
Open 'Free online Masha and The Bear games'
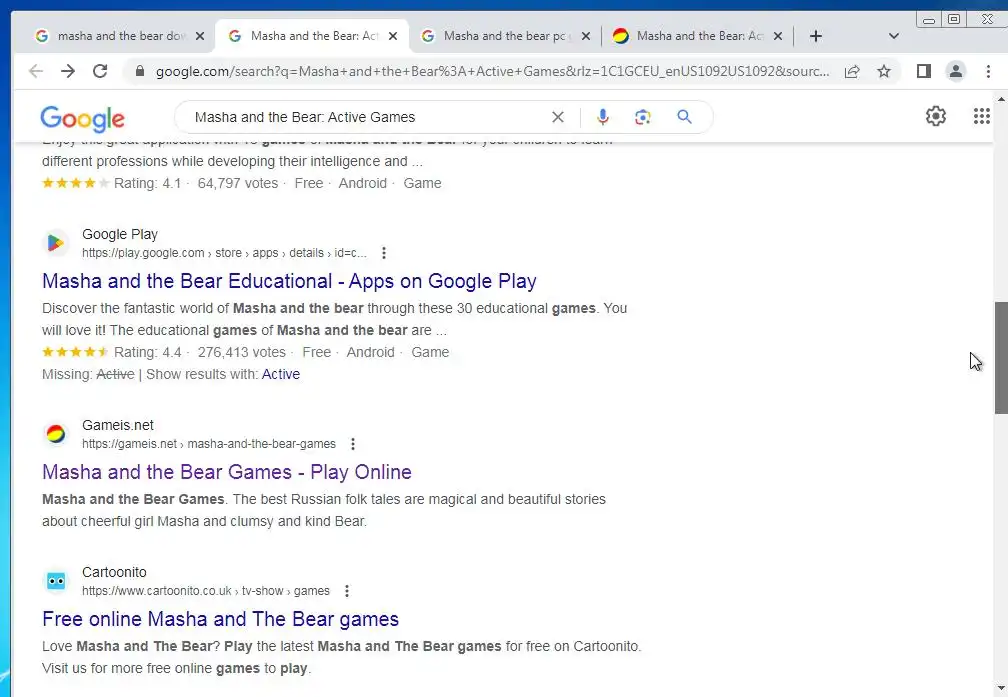[220, 619]
